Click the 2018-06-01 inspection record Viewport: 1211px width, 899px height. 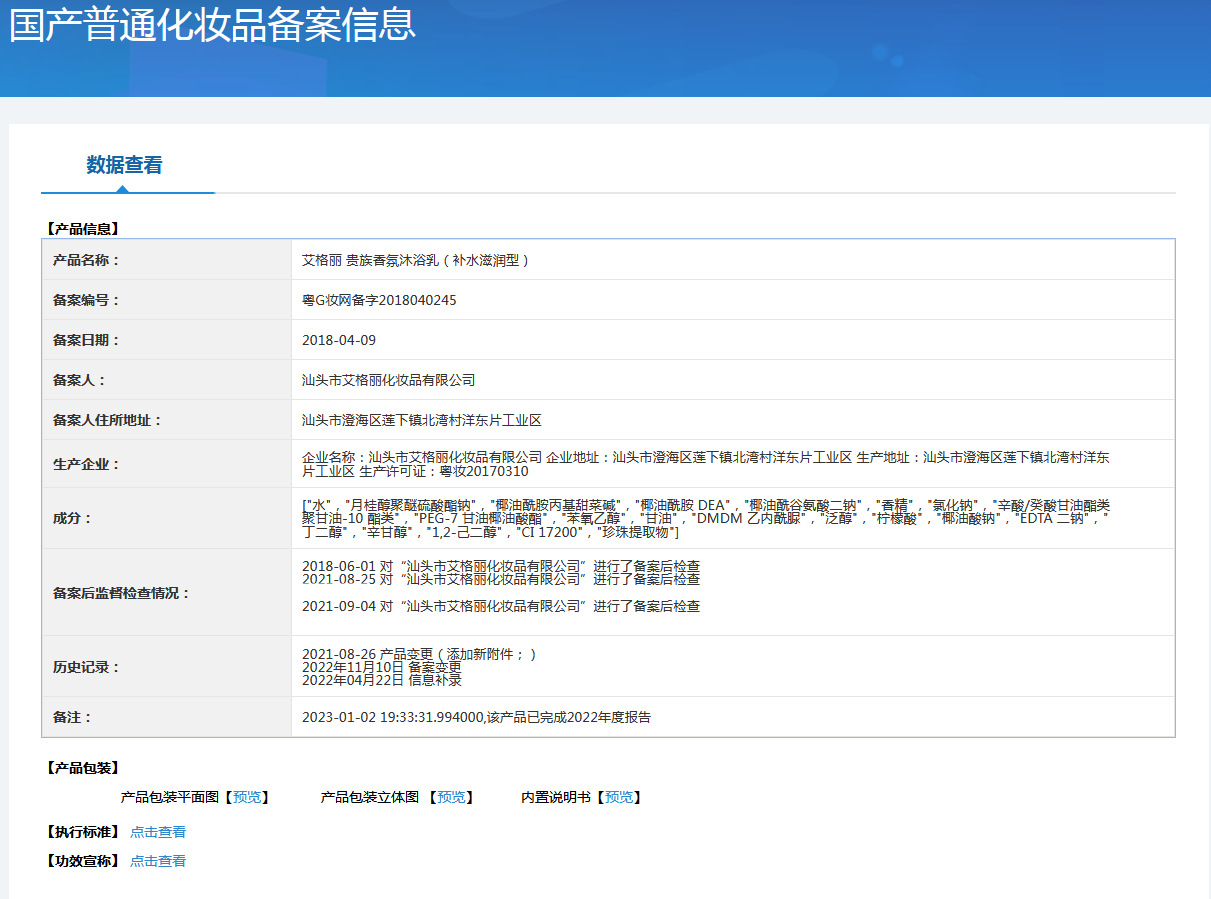(500, 565)
